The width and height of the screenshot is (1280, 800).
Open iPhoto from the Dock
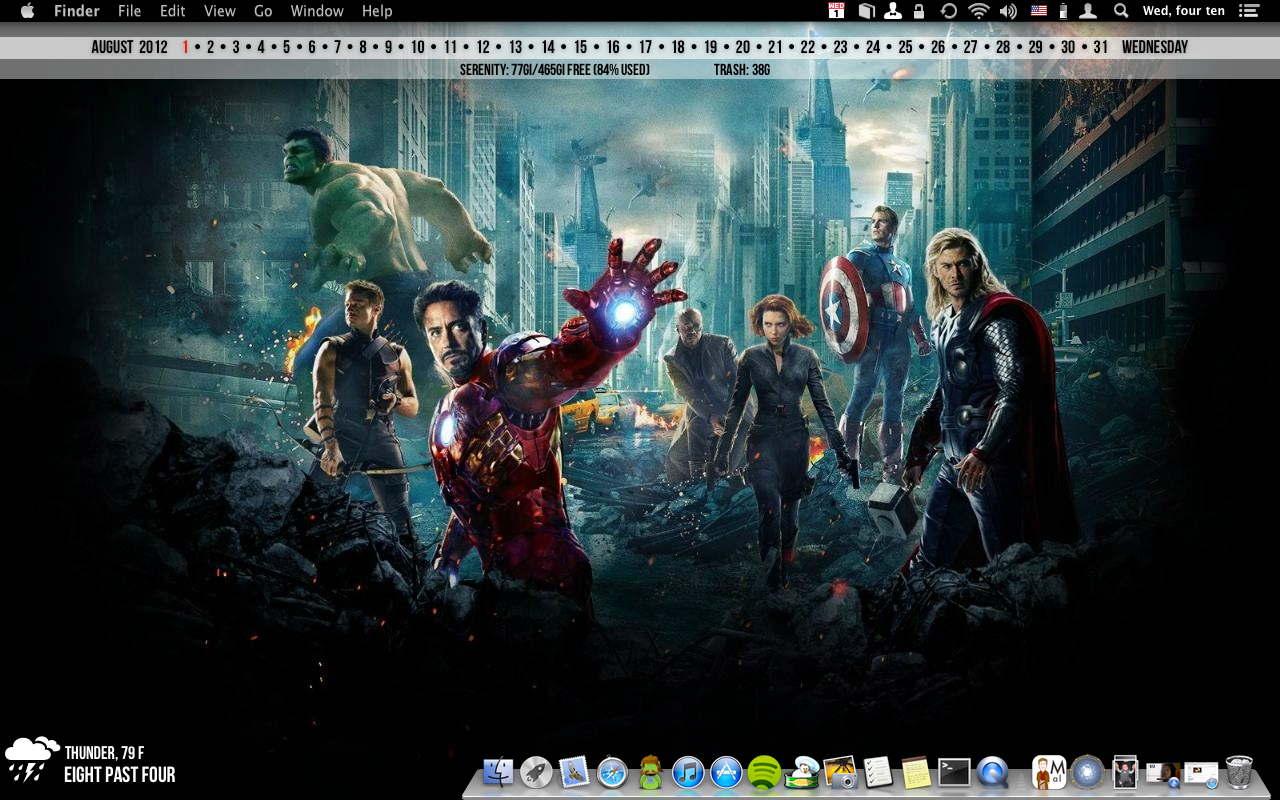[x=840, y=772]
